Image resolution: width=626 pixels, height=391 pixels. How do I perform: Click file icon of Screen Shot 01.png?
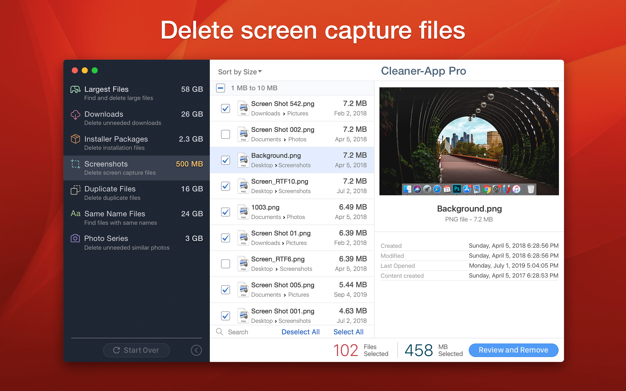coord(243,238)
